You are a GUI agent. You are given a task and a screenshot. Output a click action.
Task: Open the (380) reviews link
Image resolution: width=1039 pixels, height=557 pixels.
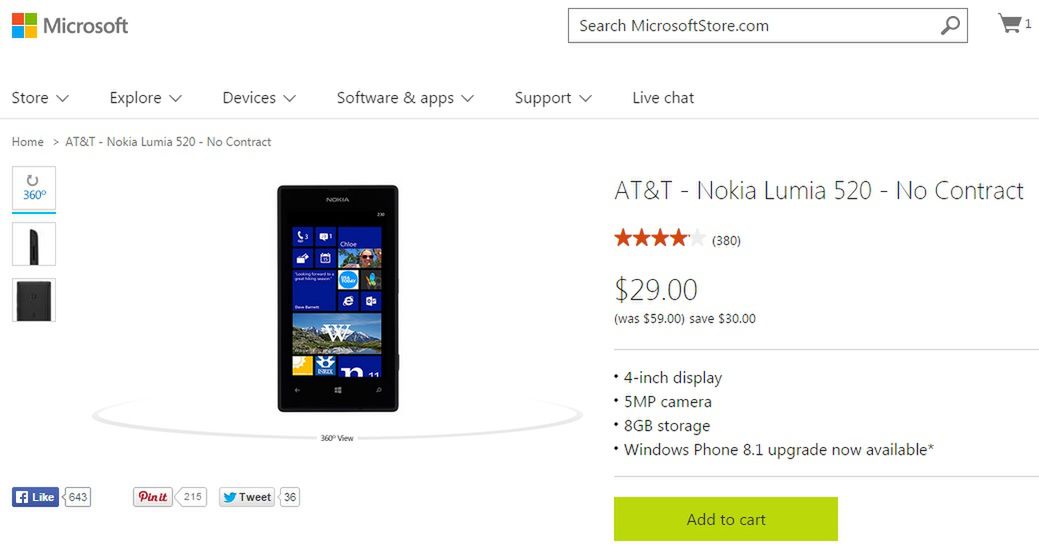point(726,240)
